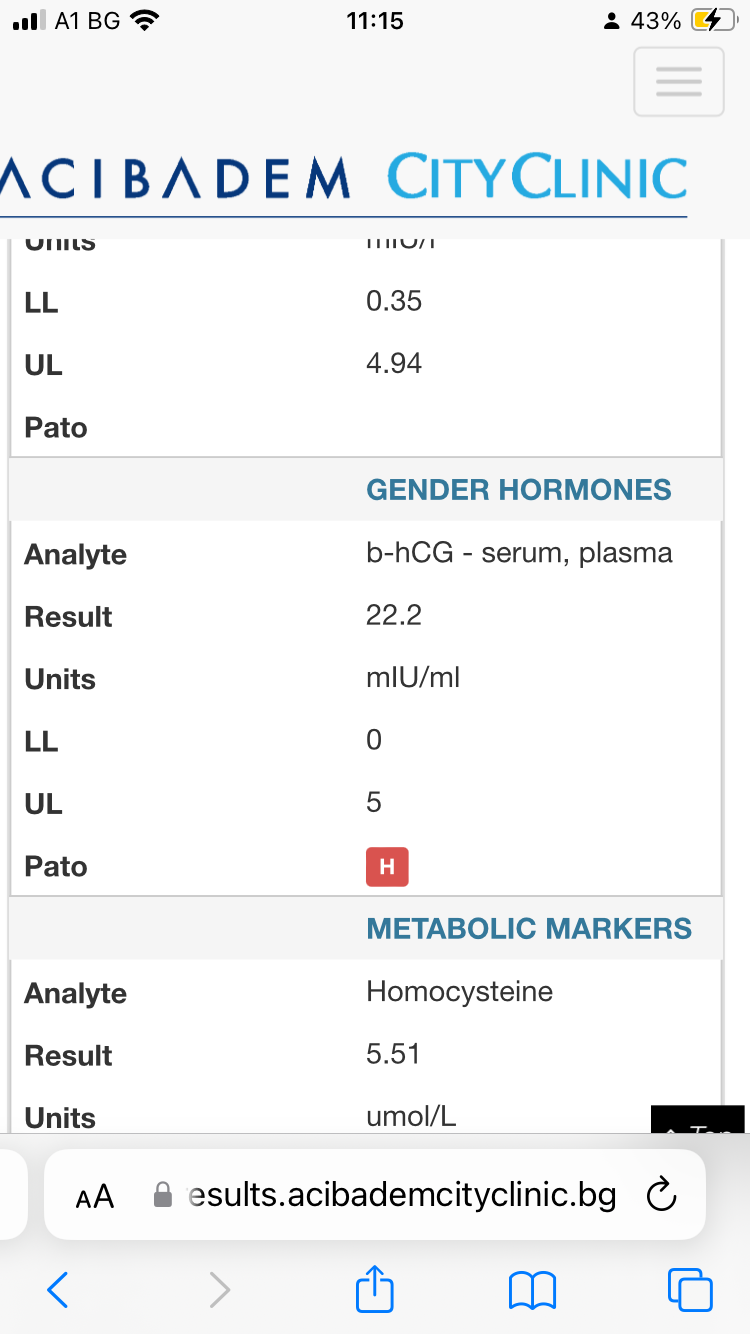
Task: Tap the Homocysteine analyte name
Action: pos(459,991)
